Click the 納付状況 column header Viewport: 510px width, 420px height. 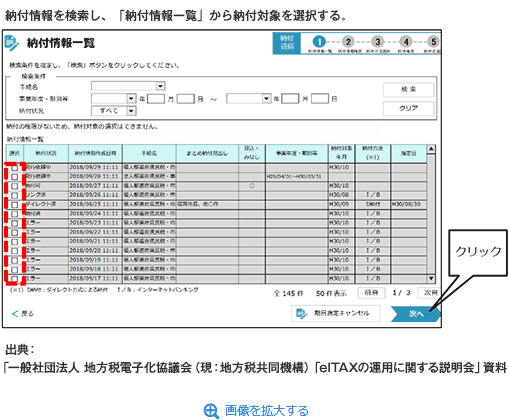46,153
